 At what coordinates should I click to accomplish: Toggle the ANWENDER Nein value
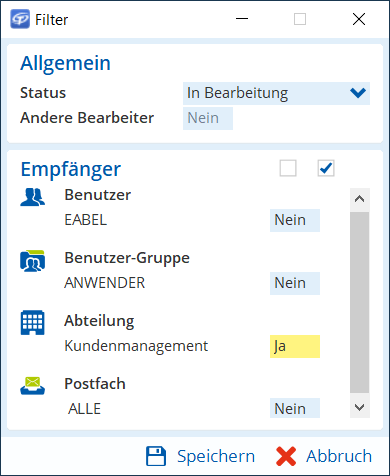pos(295,283)
